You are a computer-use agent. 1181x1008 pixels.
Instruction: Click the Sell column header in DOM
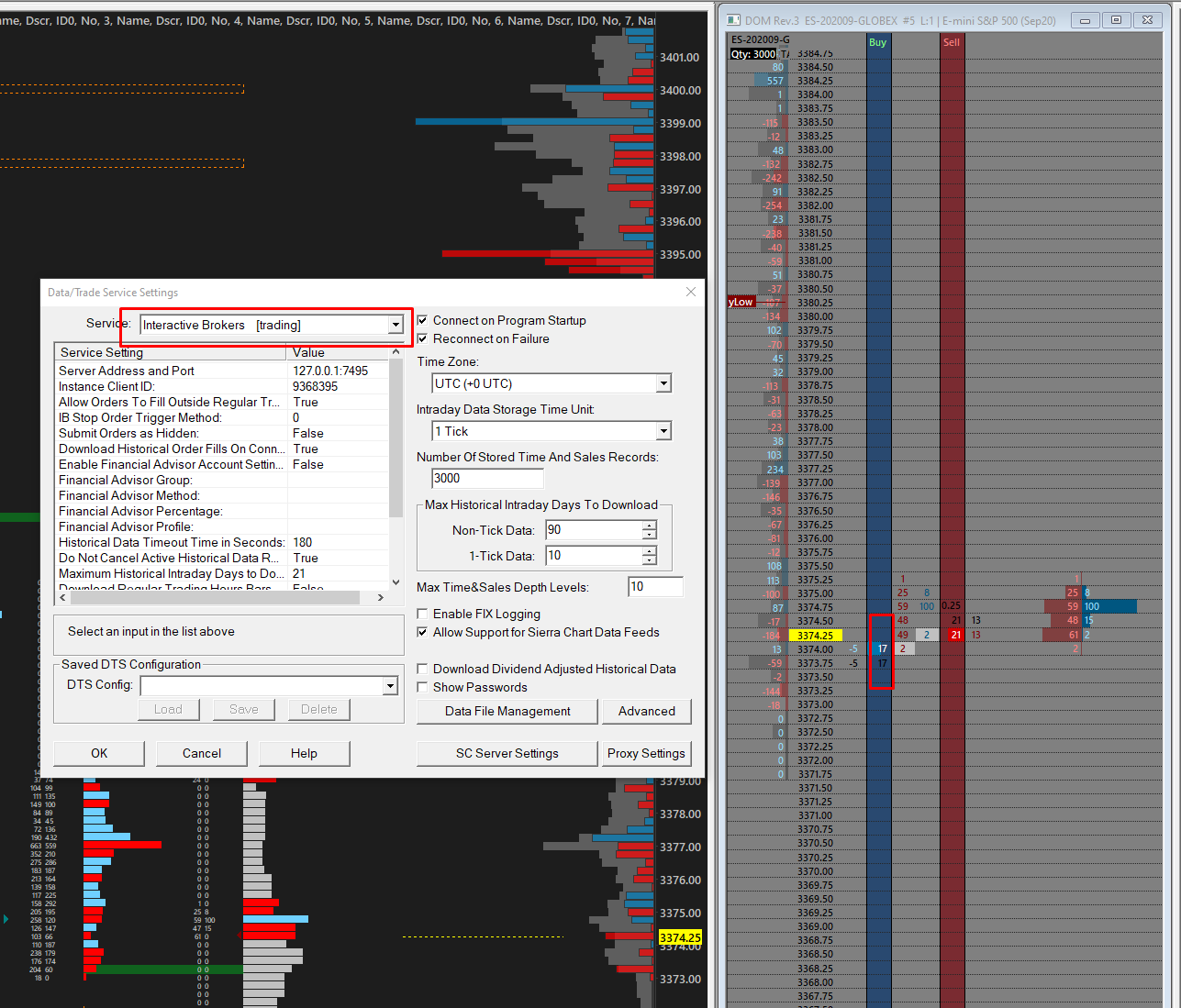tap(952, 42)
